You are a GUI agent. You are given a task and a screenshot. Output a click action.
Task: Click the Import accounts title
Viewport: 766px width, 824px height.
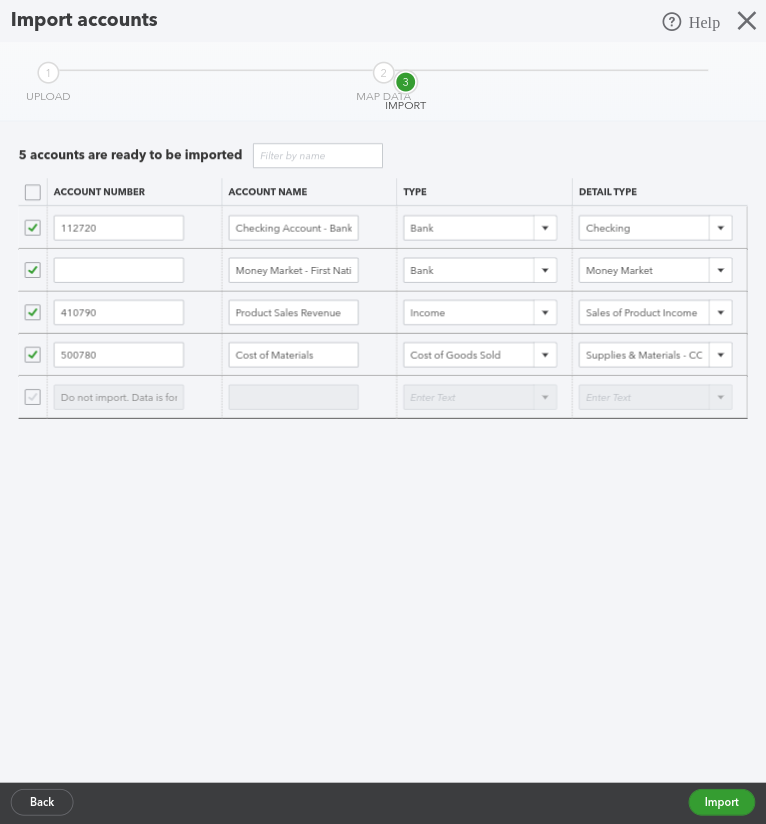coord(84,20)
